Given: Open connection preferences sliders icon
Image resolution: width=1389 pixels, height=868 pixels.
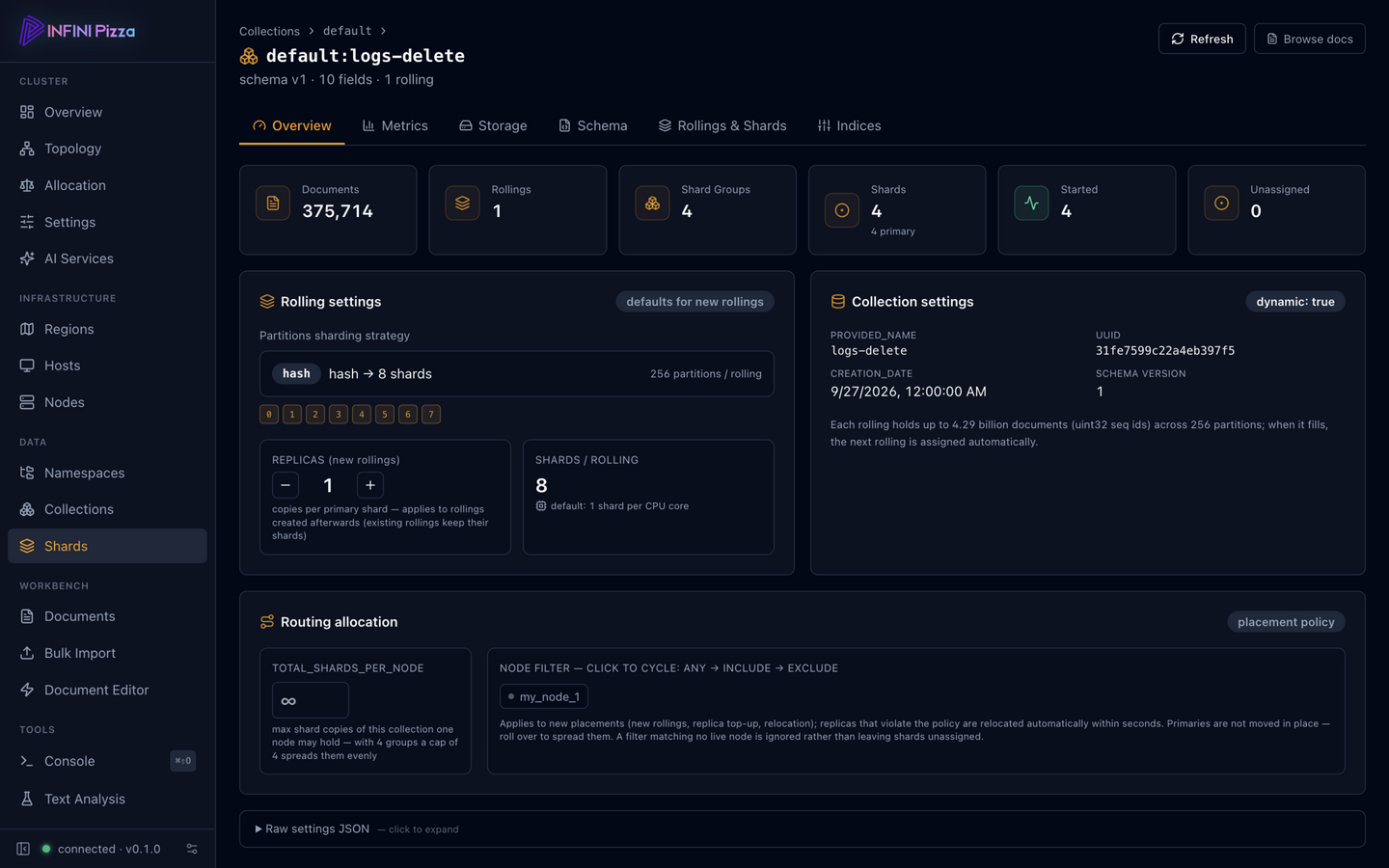Looking at the screenshot, I should point(192,849).
